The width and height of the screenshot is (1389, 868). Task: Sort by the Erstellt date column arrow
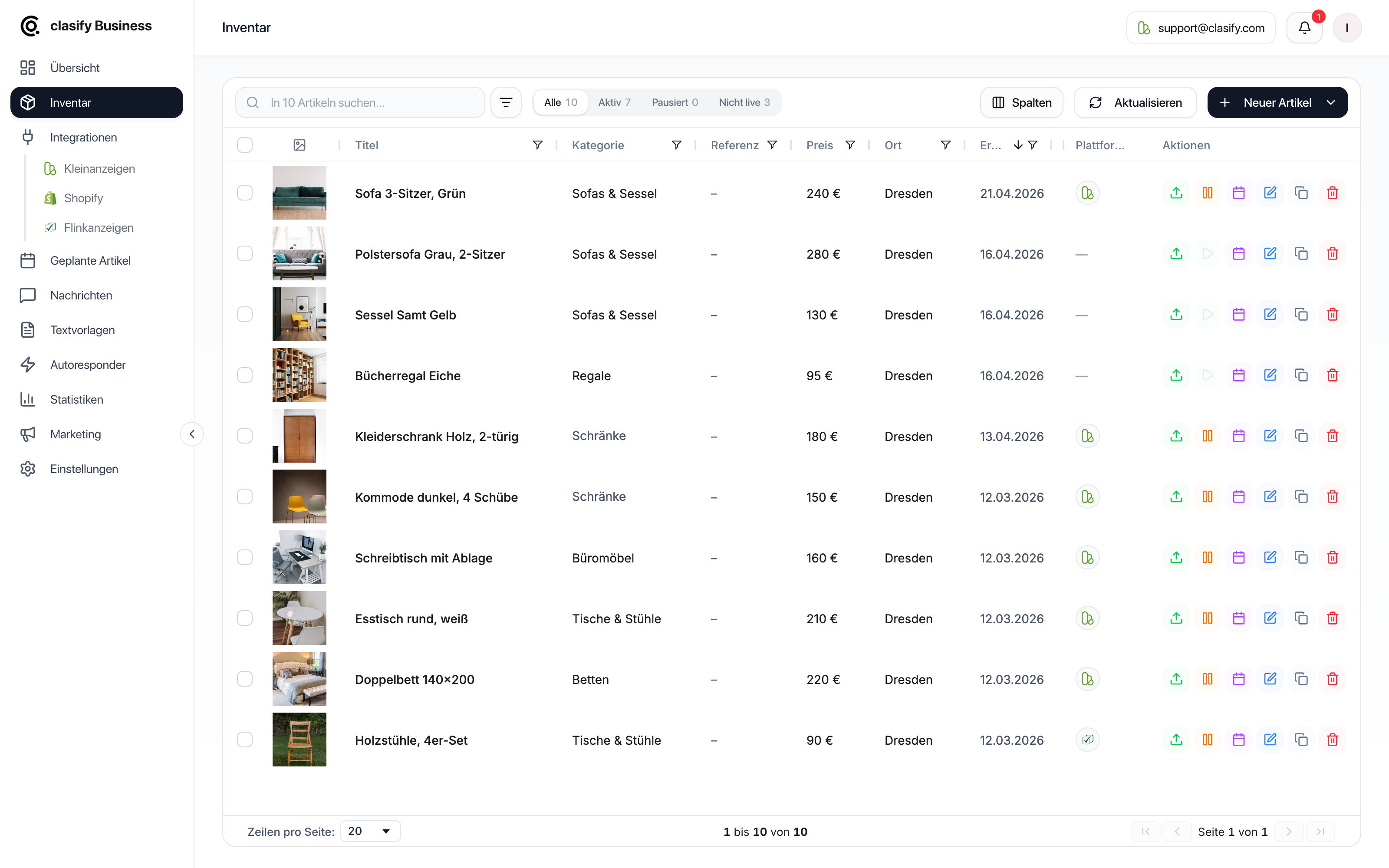[1017, 145]
